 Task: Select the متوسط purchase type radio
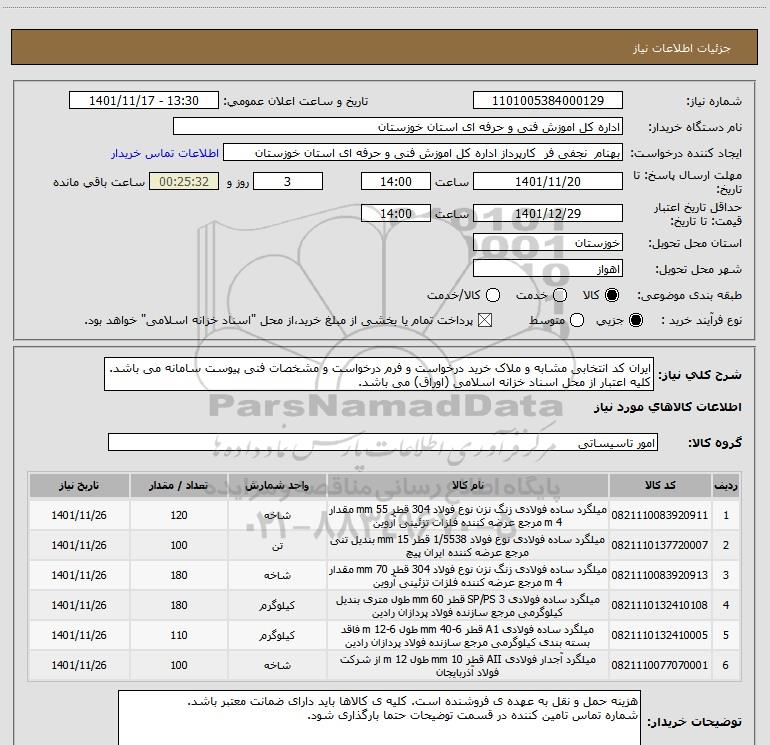pos(577,321)
